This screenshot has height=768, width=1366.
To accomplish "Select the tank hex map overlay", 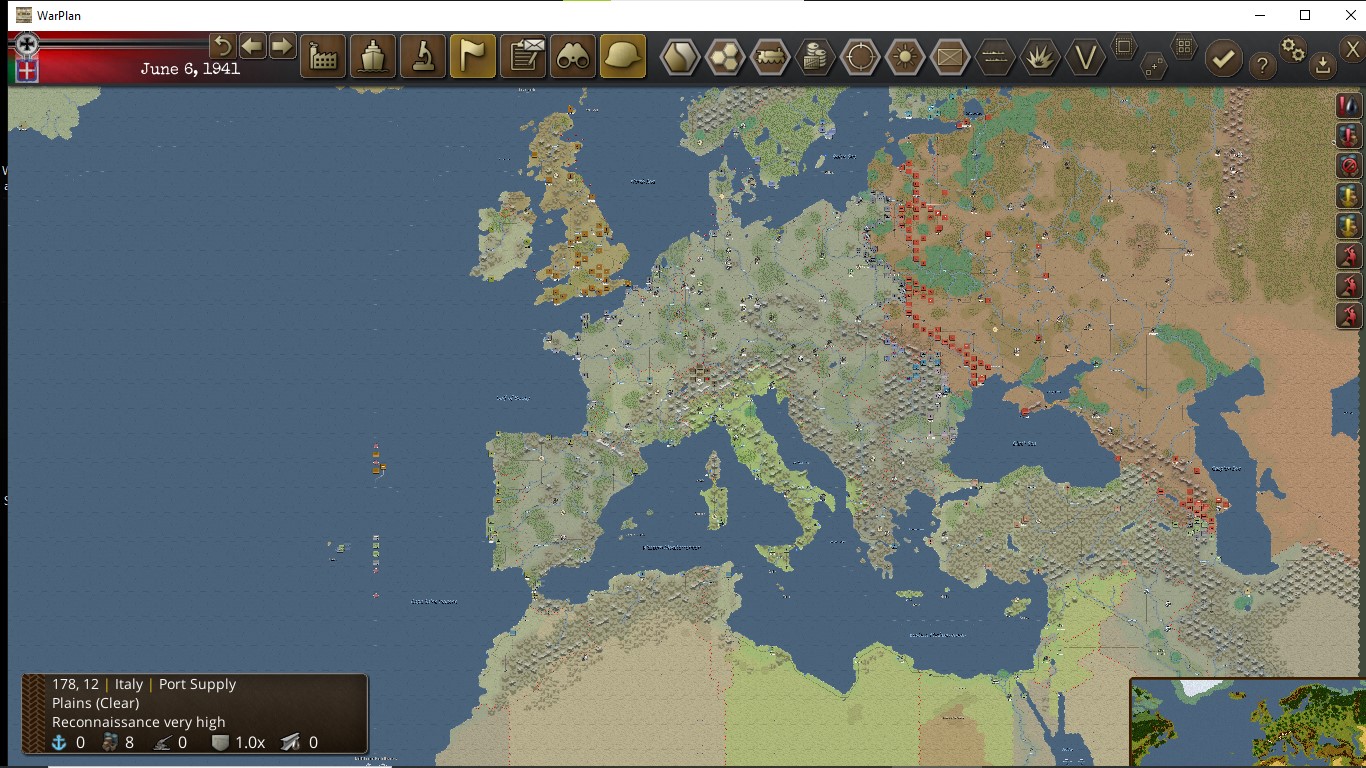I will pyautogui.click(x=770, y=57).
